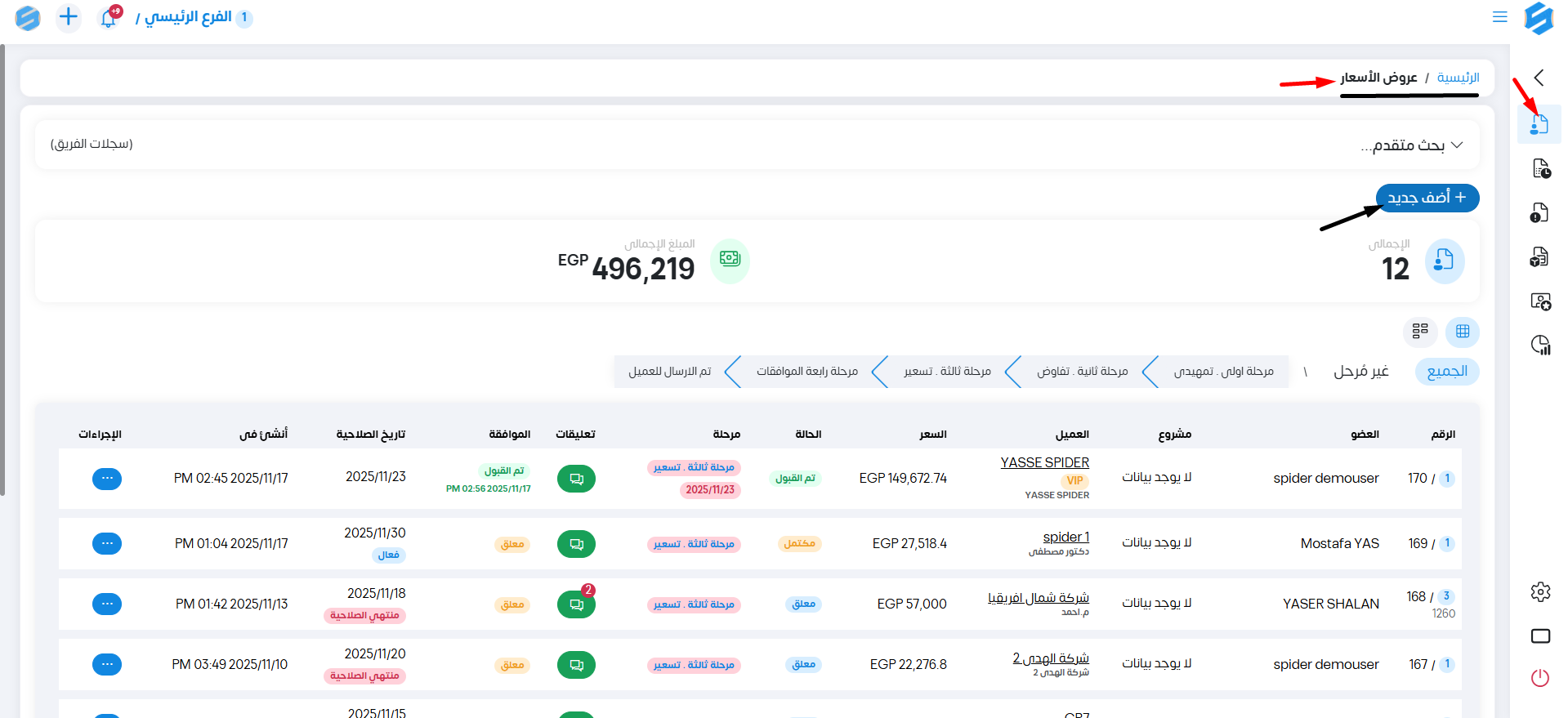This screenshot has height=718, width=1568.
Task: Switch to card list view
Action: pos(1420,332)
